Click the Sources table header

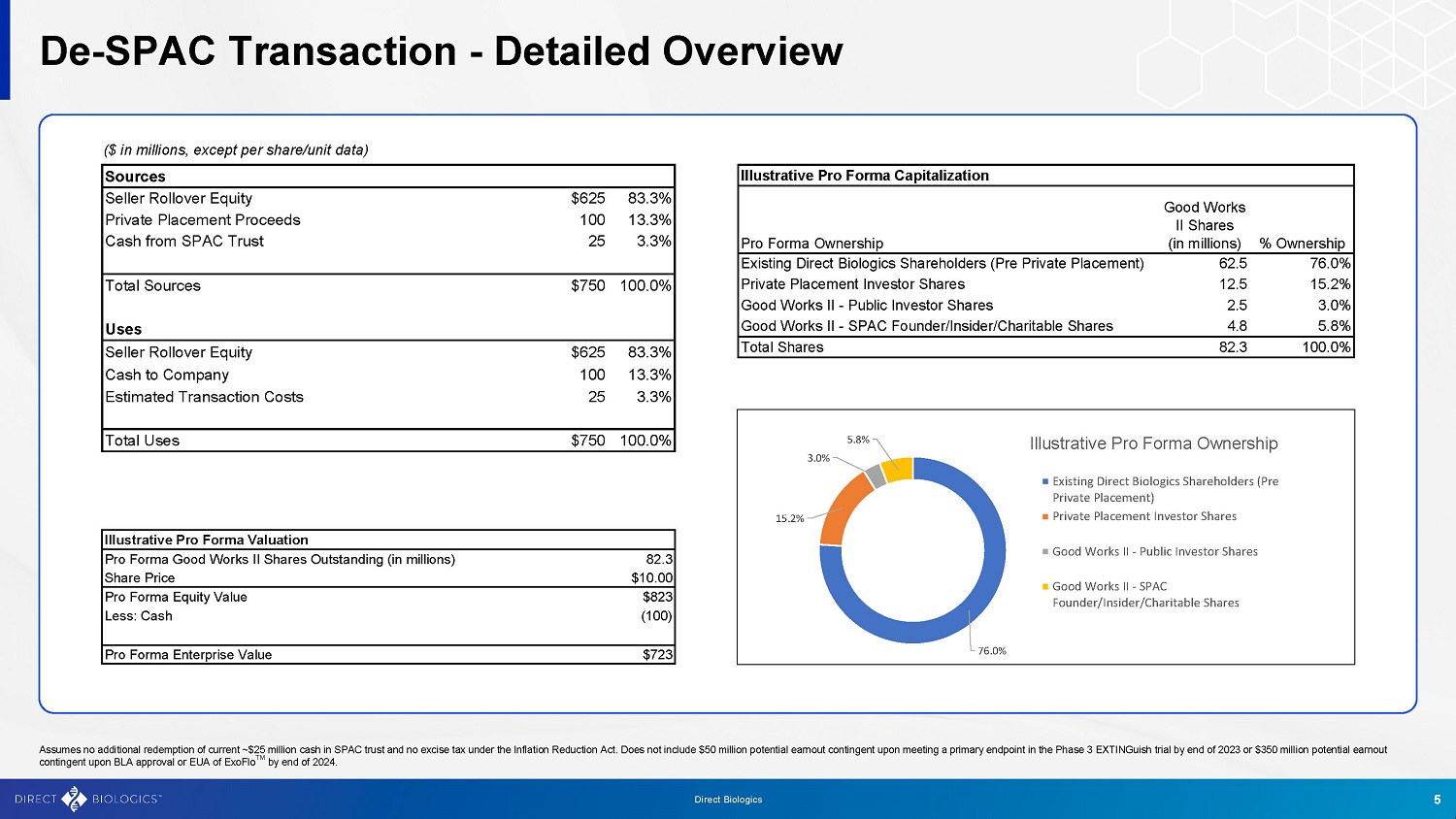tap(135, 177)
